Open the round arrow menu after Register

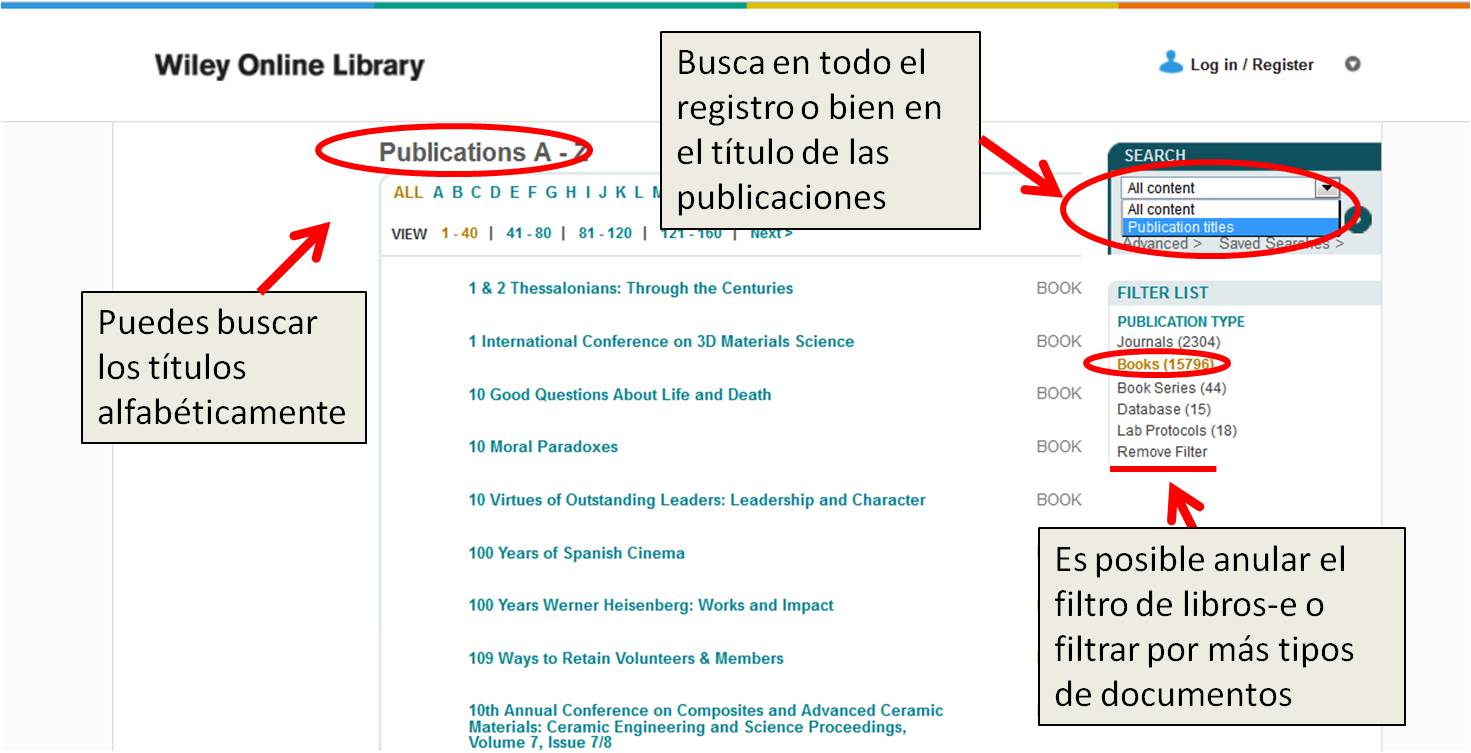1352,64
